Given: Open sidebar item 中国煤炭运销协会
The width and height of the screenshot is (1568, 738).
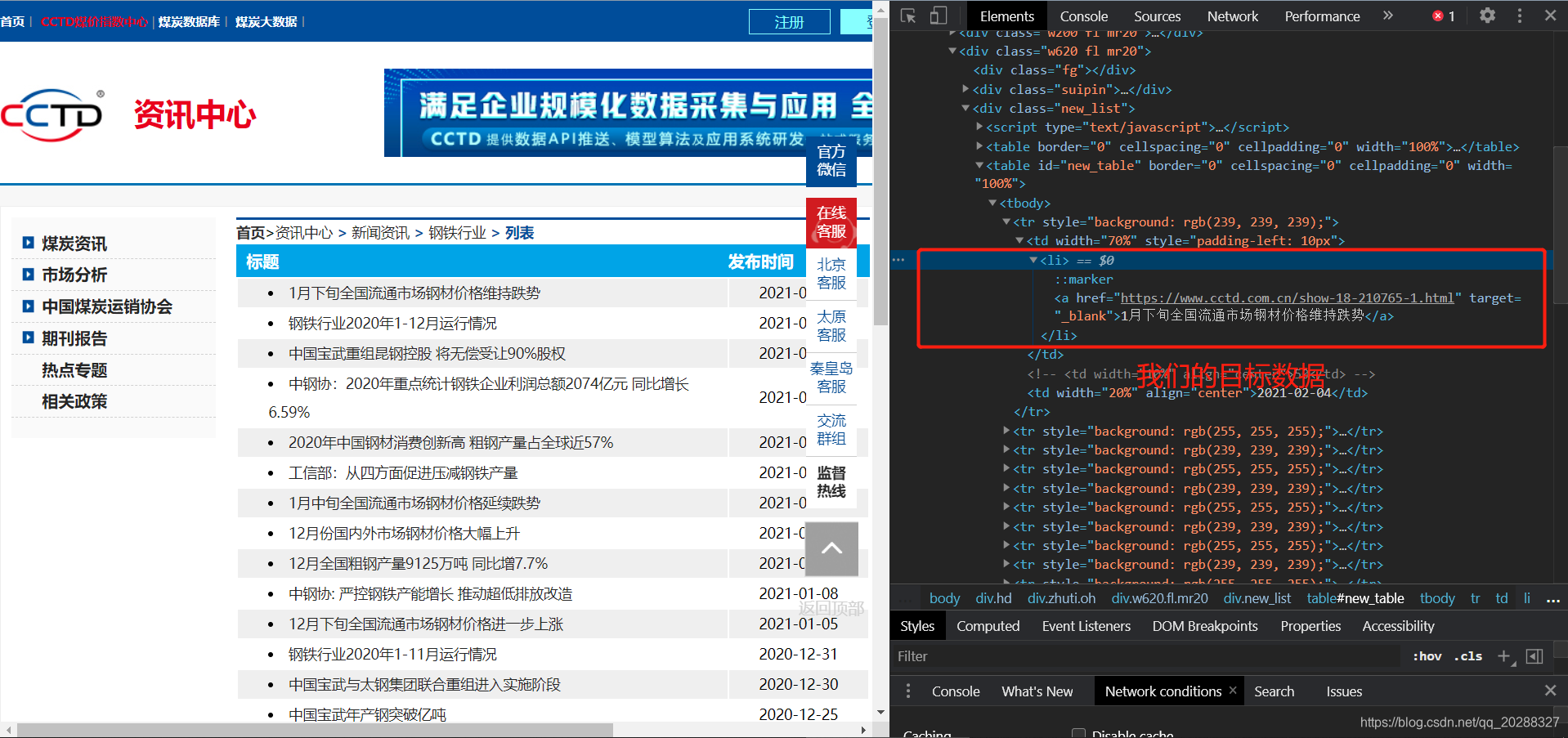Looking at the screenshot, I should click(106, 306).
